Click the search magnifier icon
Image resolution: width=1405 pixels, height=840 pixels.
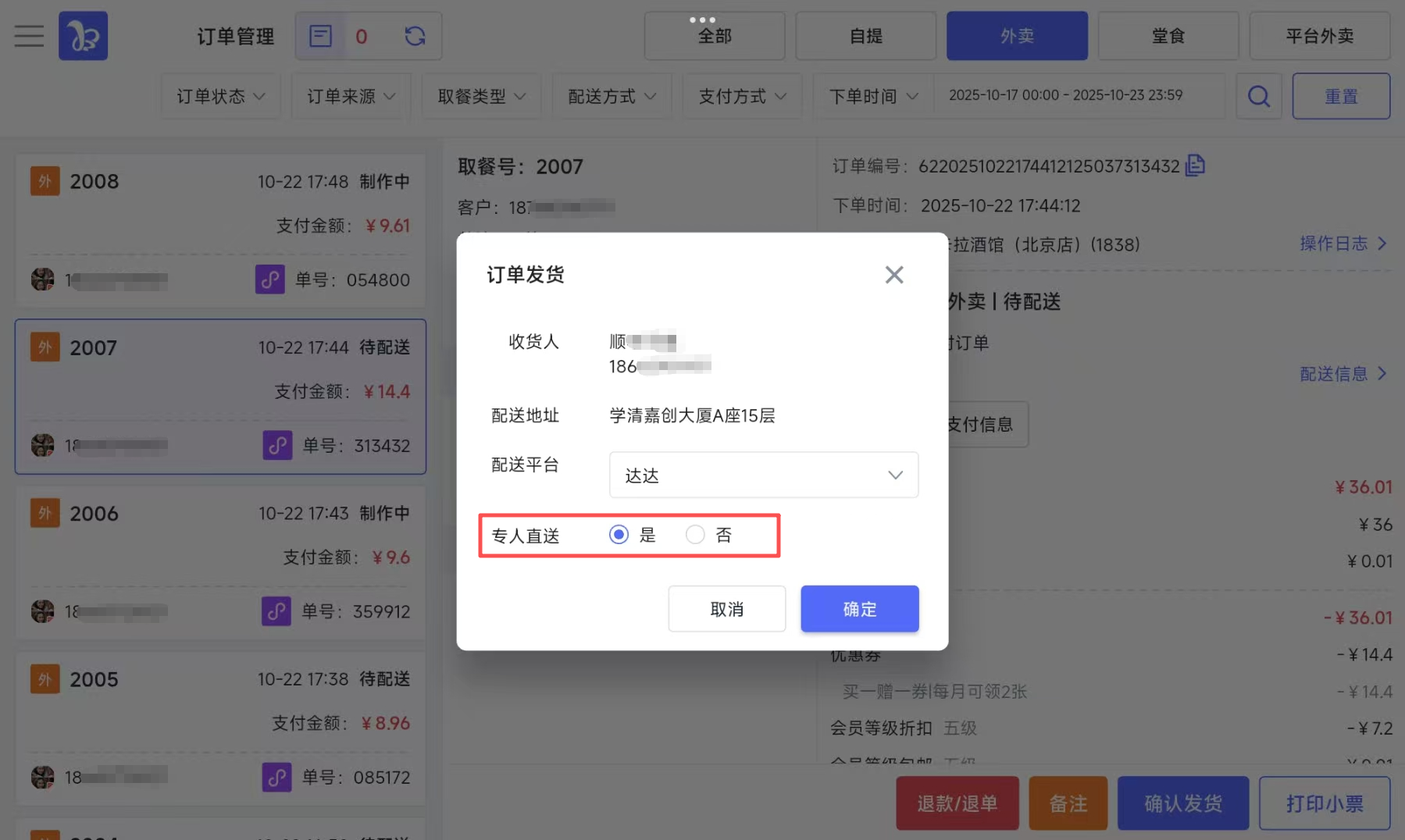click(1258, 96)
